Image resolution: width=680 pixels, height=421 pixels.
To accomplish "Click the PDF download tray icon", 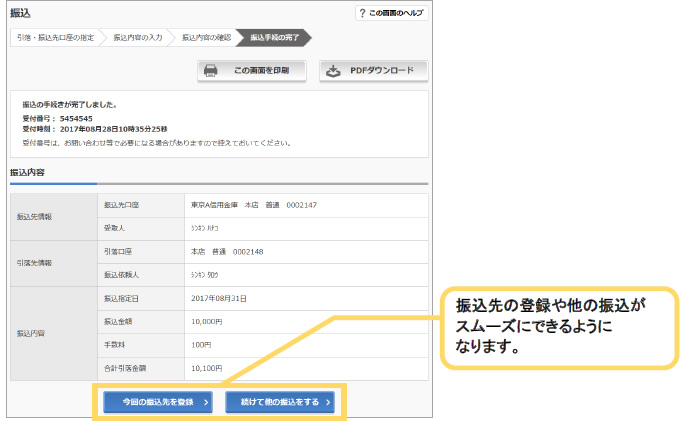I will pyautogui.click(x=333, y=71).
